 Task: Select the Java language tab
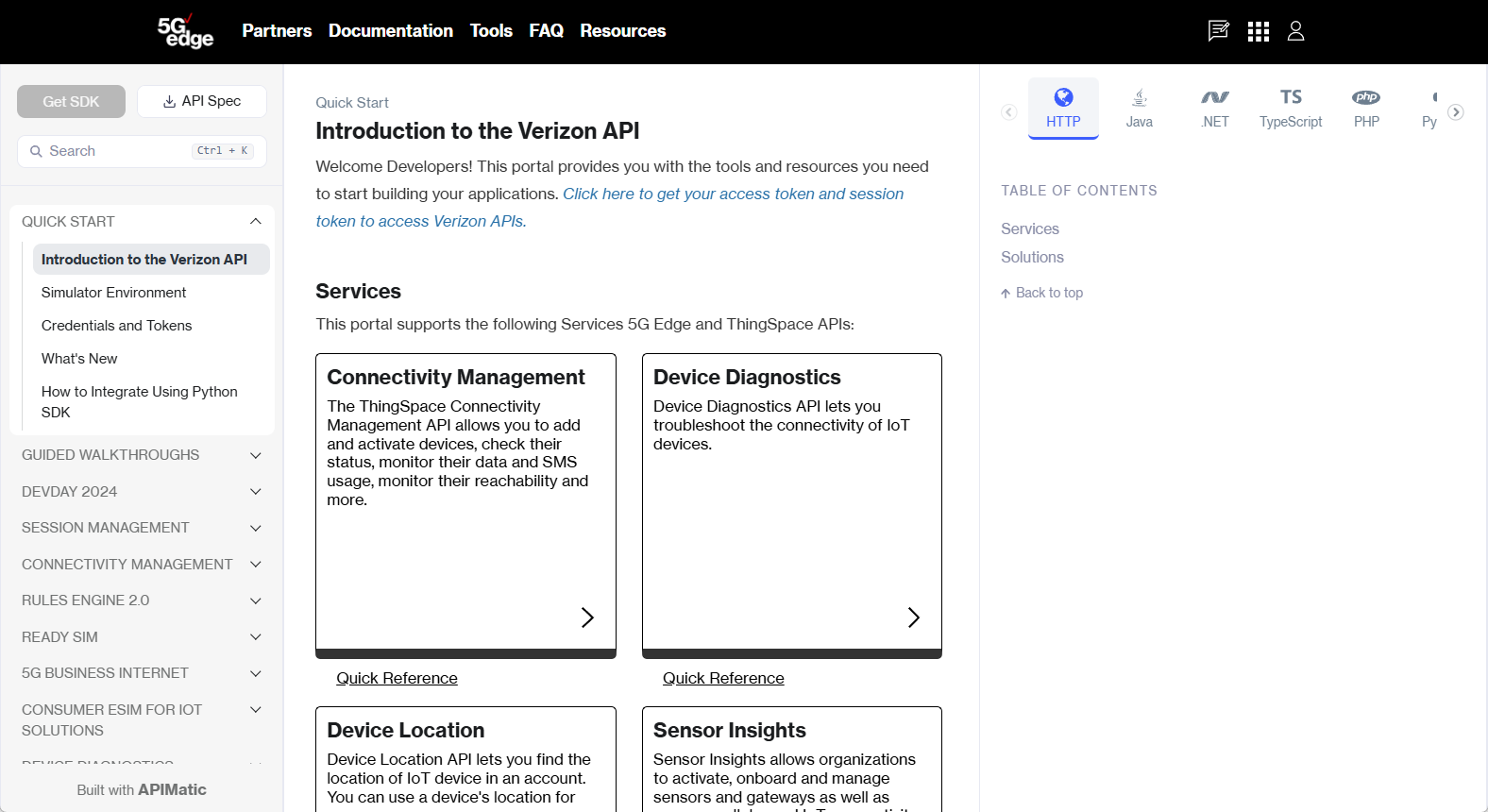(x=1140, y=108)
